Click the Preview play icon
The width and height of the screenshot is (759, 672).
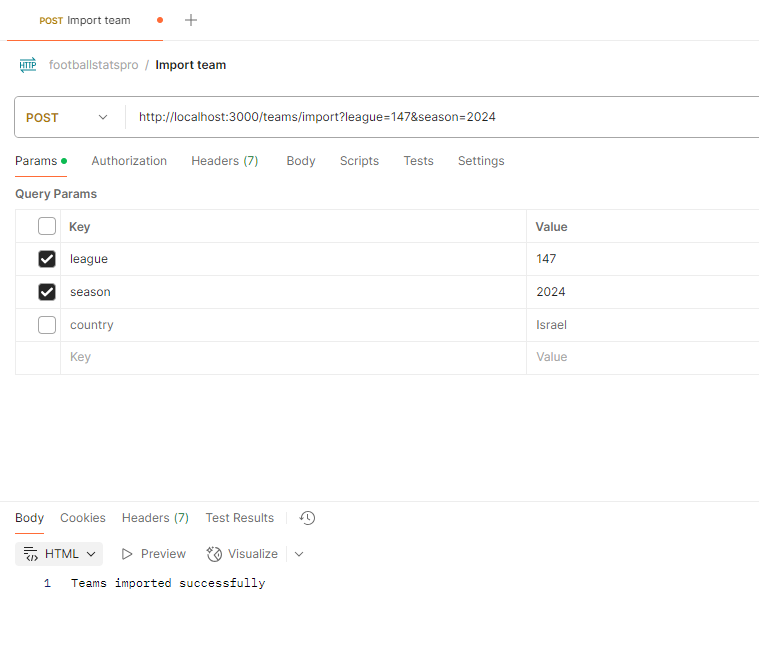point(127,554)
